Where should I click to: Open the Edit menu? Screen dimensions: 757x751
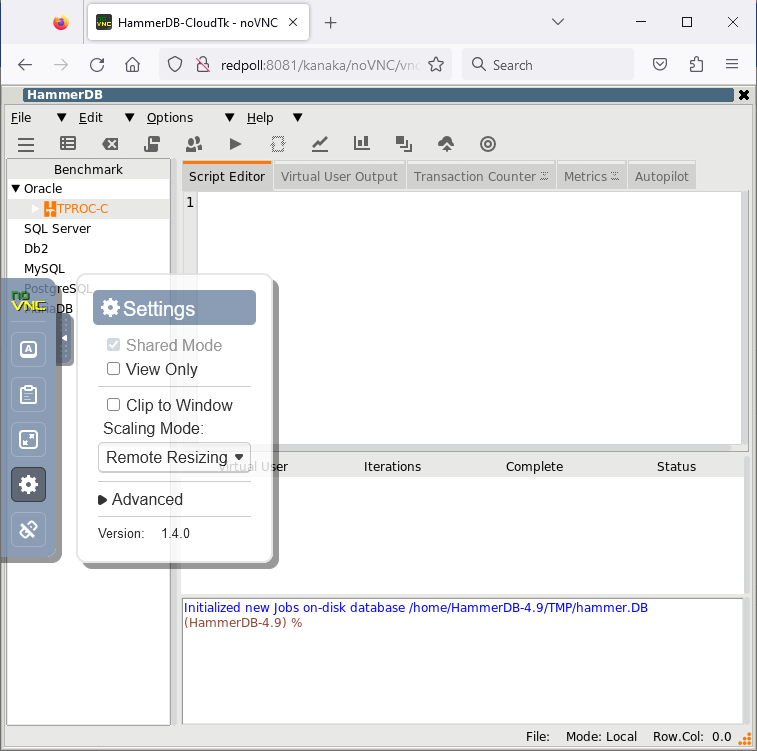(91, 118)
